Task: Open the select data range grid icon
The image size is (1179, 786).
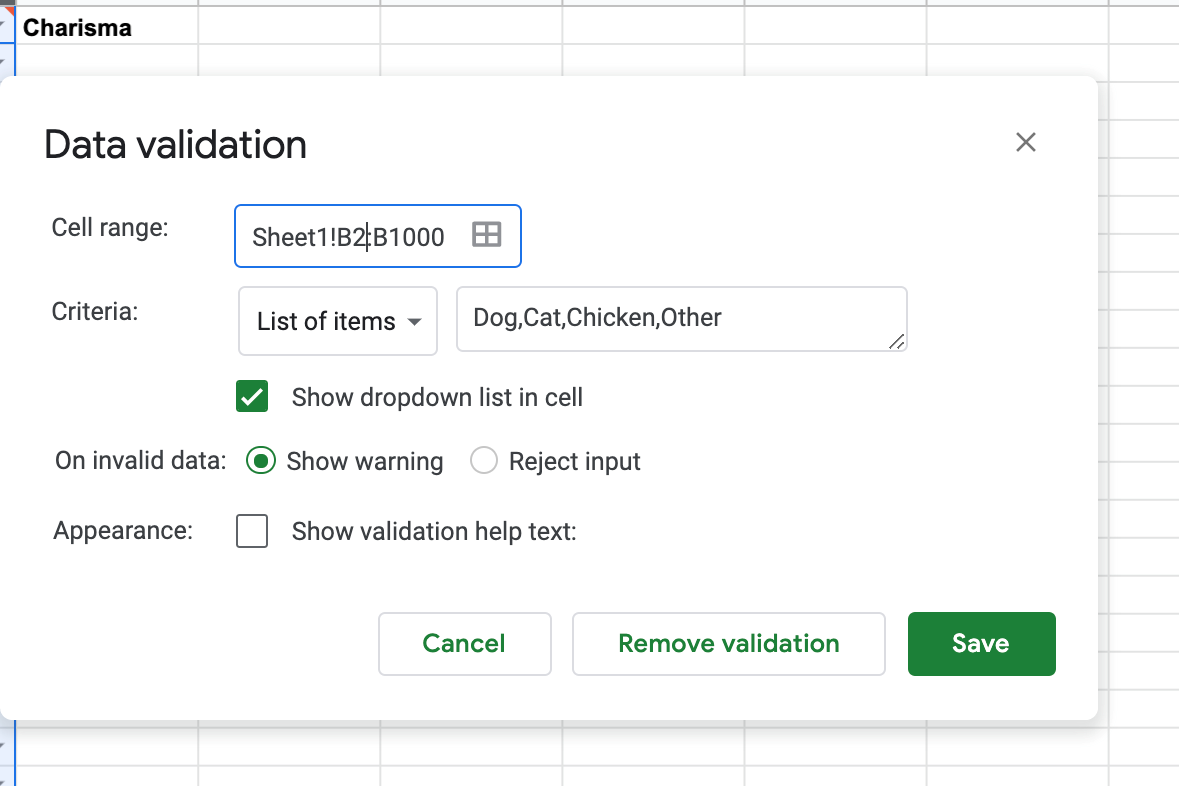Action: [x=487, y=235]
